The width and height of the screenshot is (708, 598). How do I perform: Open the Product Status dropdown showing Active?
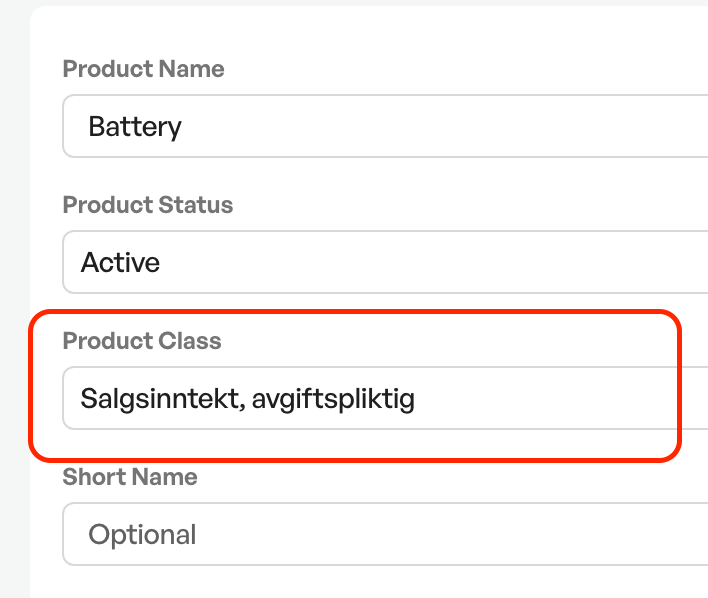pos(385,262)
